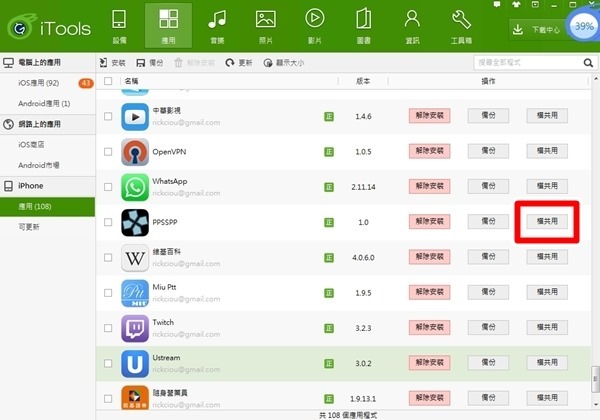Toggle the select-all checkbox in header
This screenshot has width=600, height=420.
click(x=108, y=81)
